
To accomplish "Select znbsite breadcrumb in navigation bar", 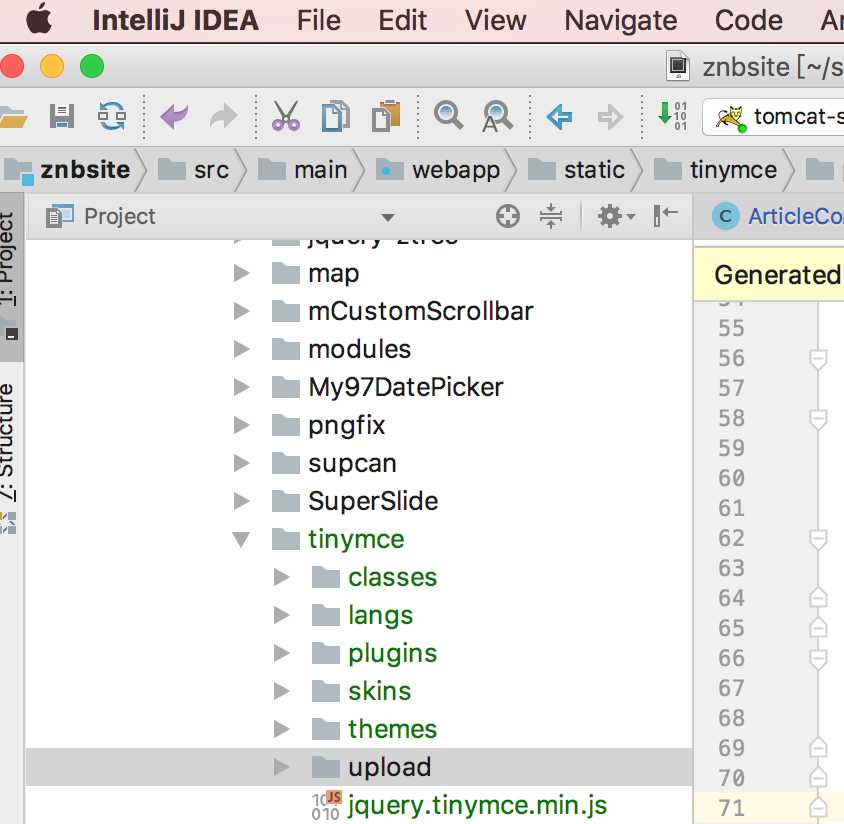I will pyautogui.click(x=68, y=170).
